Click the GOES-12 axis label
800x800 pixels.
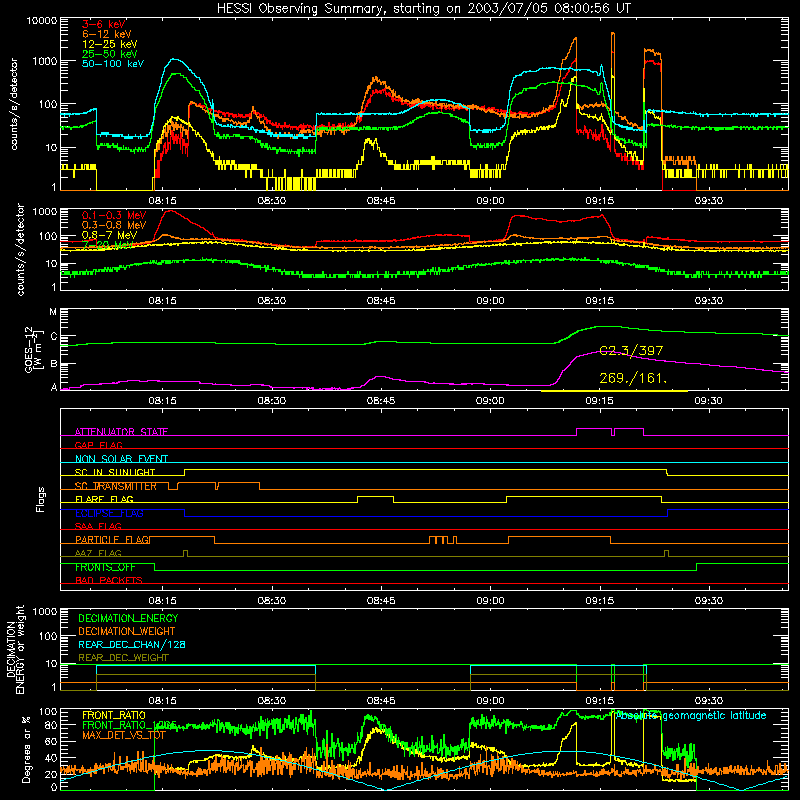click(35, 350)
